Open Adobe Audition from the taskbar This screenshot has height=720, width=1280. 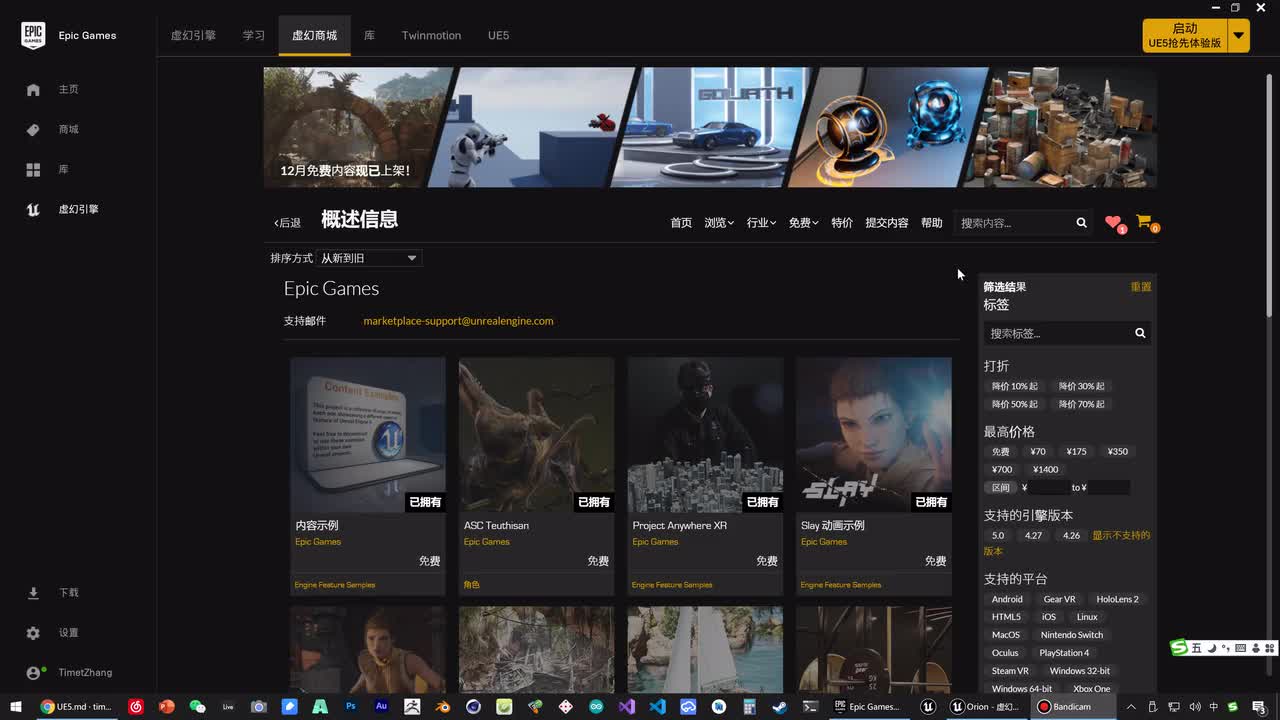point(381,707)
